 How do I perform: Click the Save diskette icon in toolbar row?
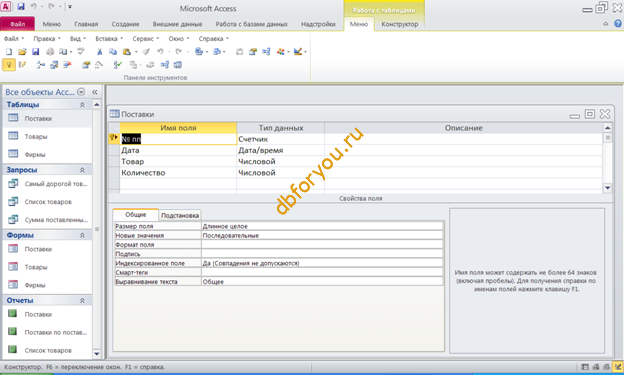[x=35, y=52]
